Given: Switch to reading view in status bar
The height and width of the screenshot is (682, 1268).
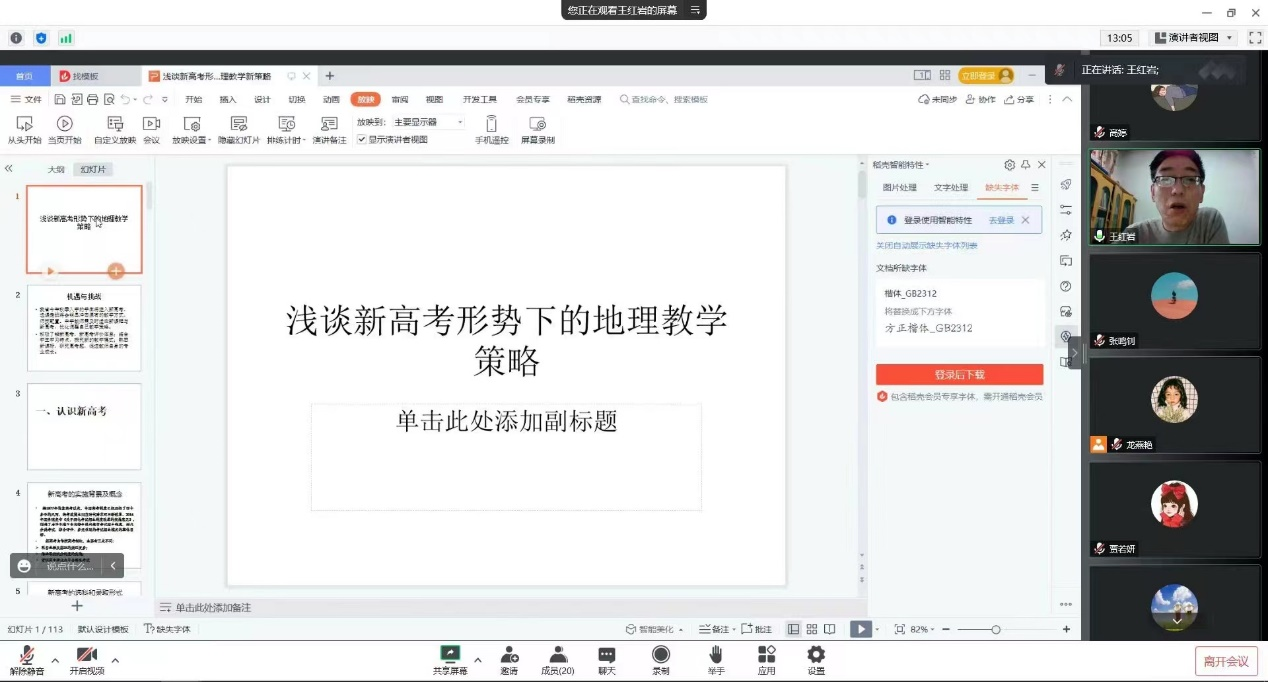Looking at the screenshot, I should pyautogui.click(x=830, y=629).
